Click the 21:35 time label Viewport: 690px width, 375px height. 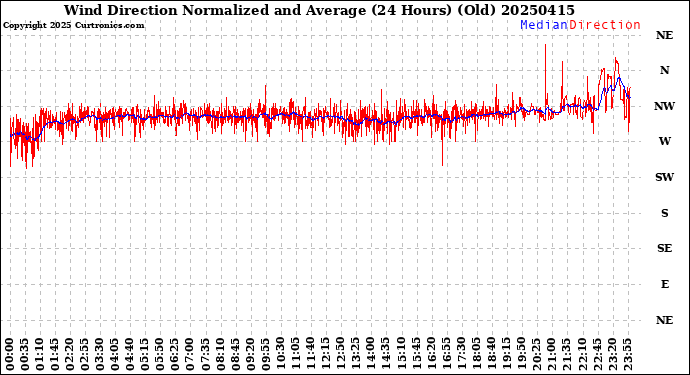coord(567,354)
